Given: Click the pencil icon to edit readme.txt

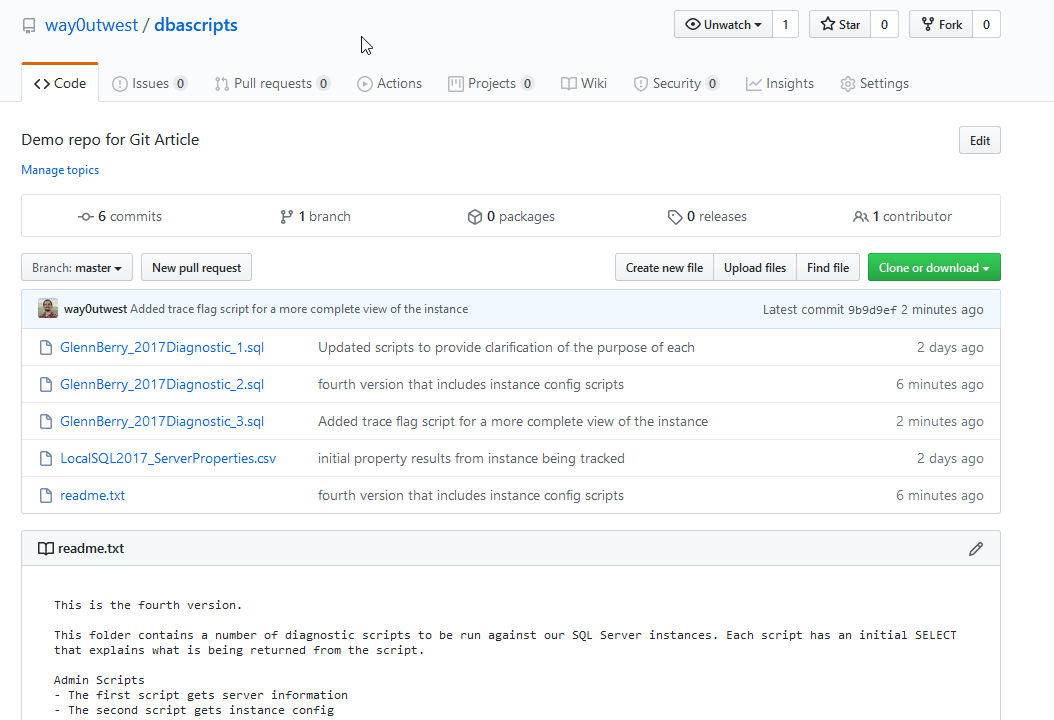Looking at the screenshot, I should click(x=976, y=548).
